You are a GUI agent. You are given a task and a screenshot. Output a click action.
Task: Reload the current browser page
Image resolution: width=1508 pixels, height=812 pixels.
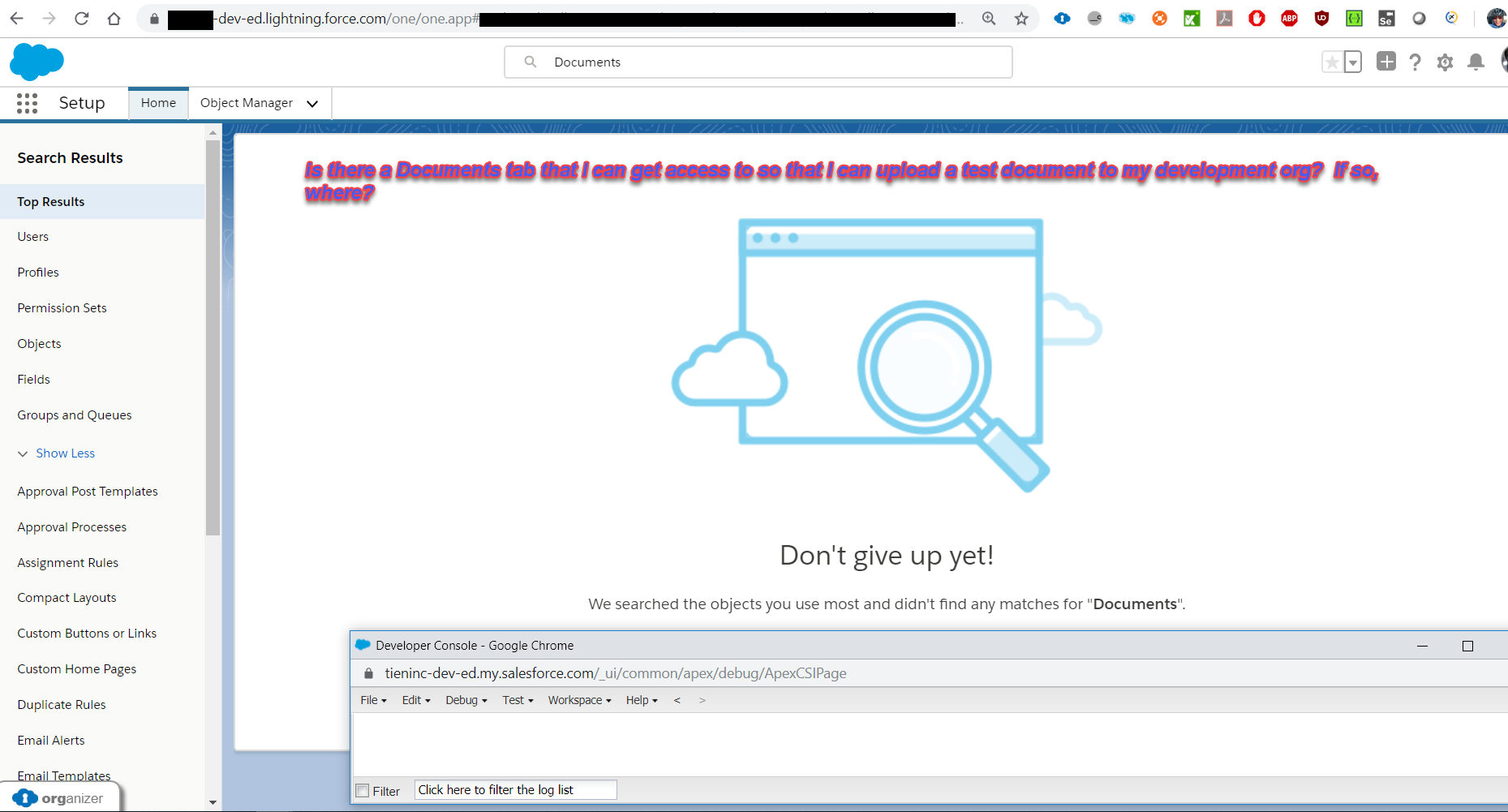pos(81,18)
